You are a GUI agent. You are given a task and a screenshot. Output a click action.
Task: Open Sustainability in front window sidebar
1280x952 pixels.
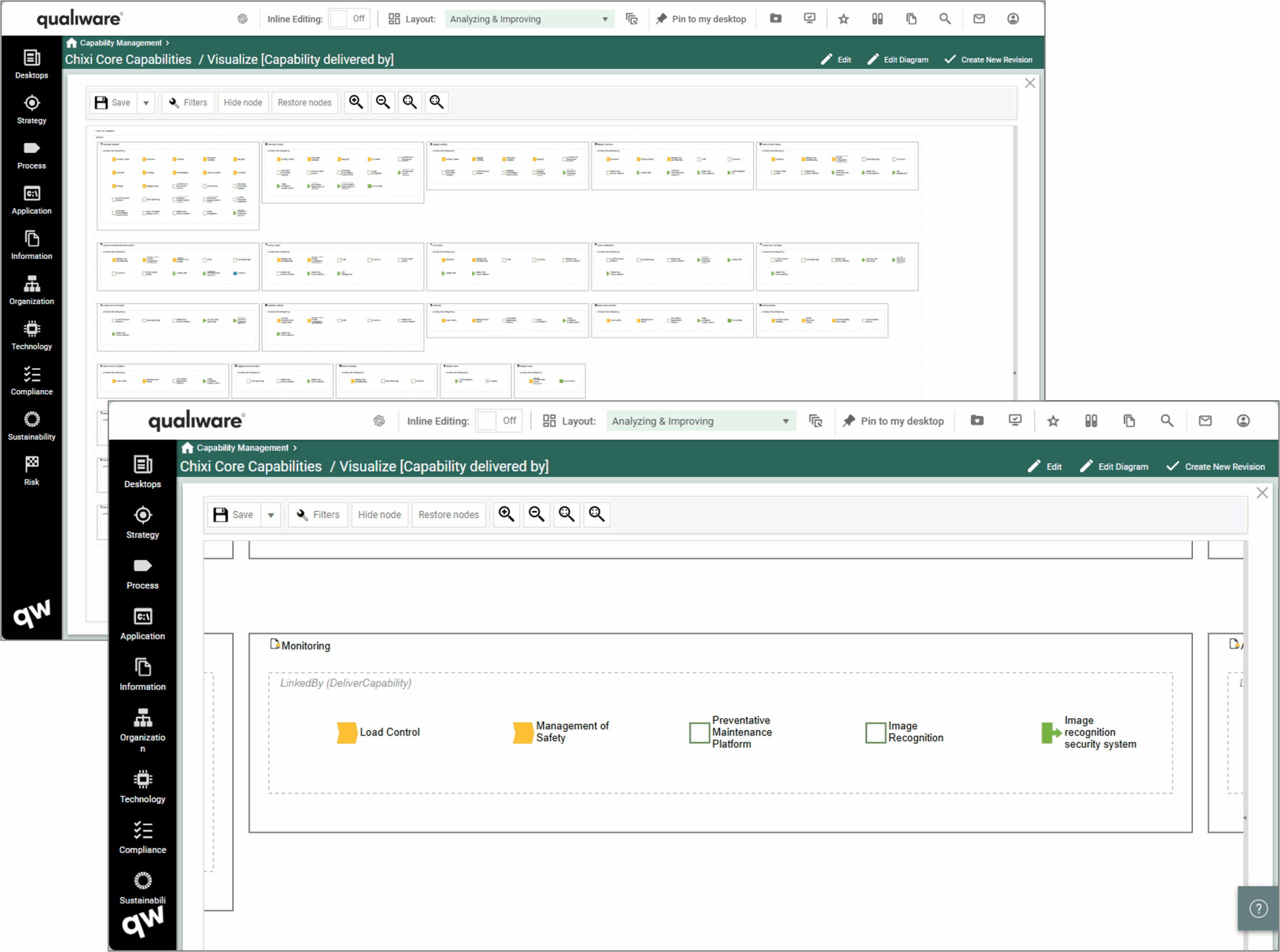point(142,888)
